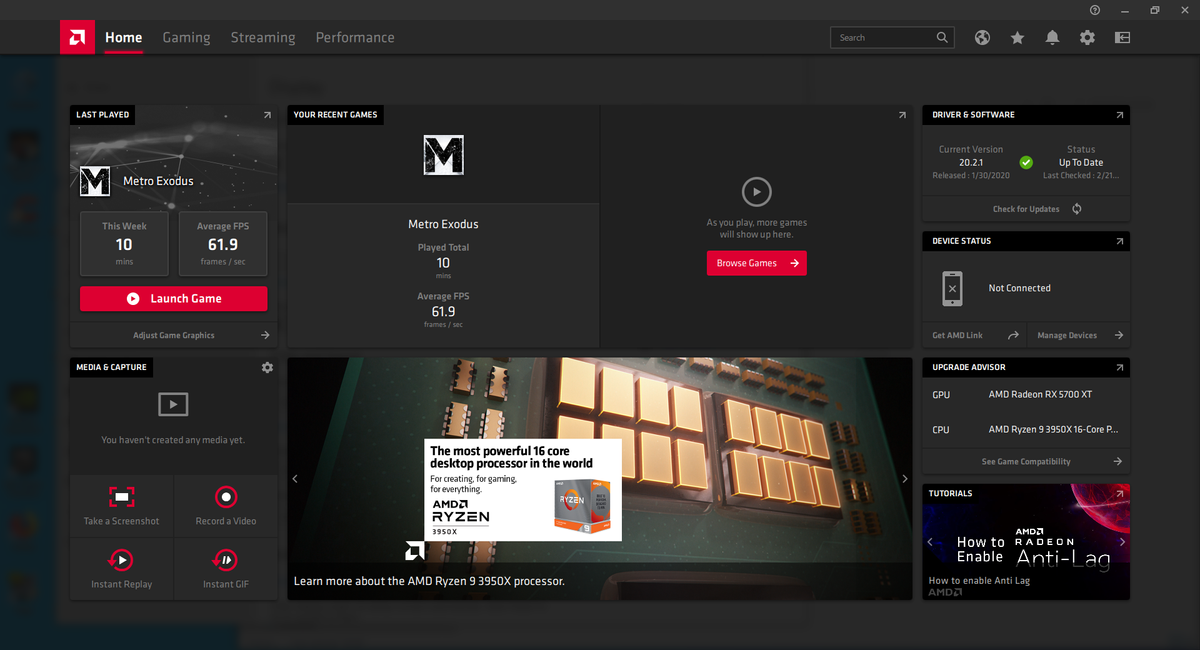Select the GPU AMD Radeon RX 5700 XT row

point(1026,395)
